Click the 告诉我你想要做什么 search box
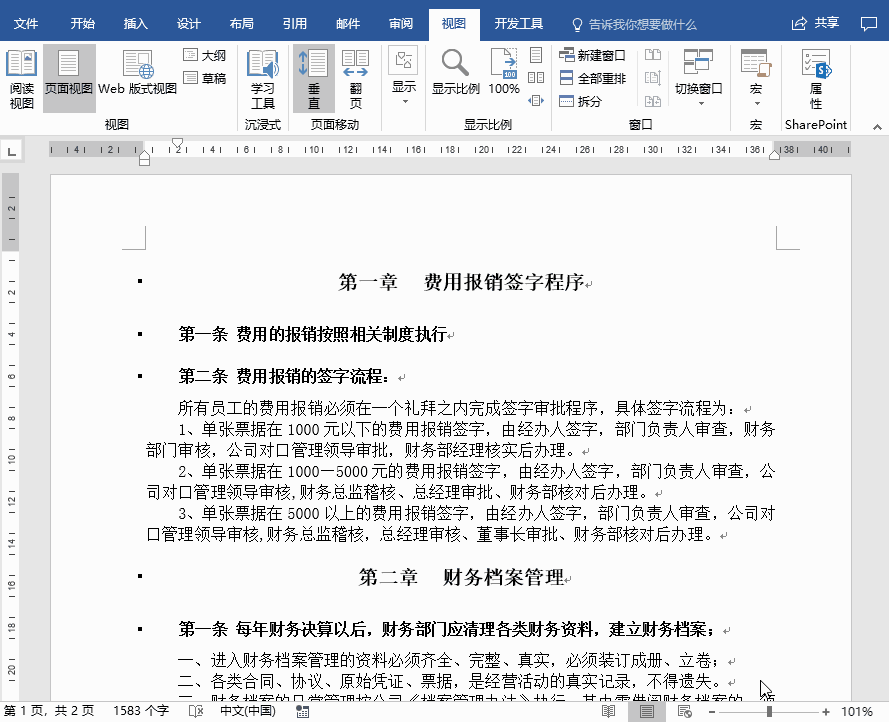The width and height of the screenshot is (889, 722). pyautogui.click(x=634, y=24)
